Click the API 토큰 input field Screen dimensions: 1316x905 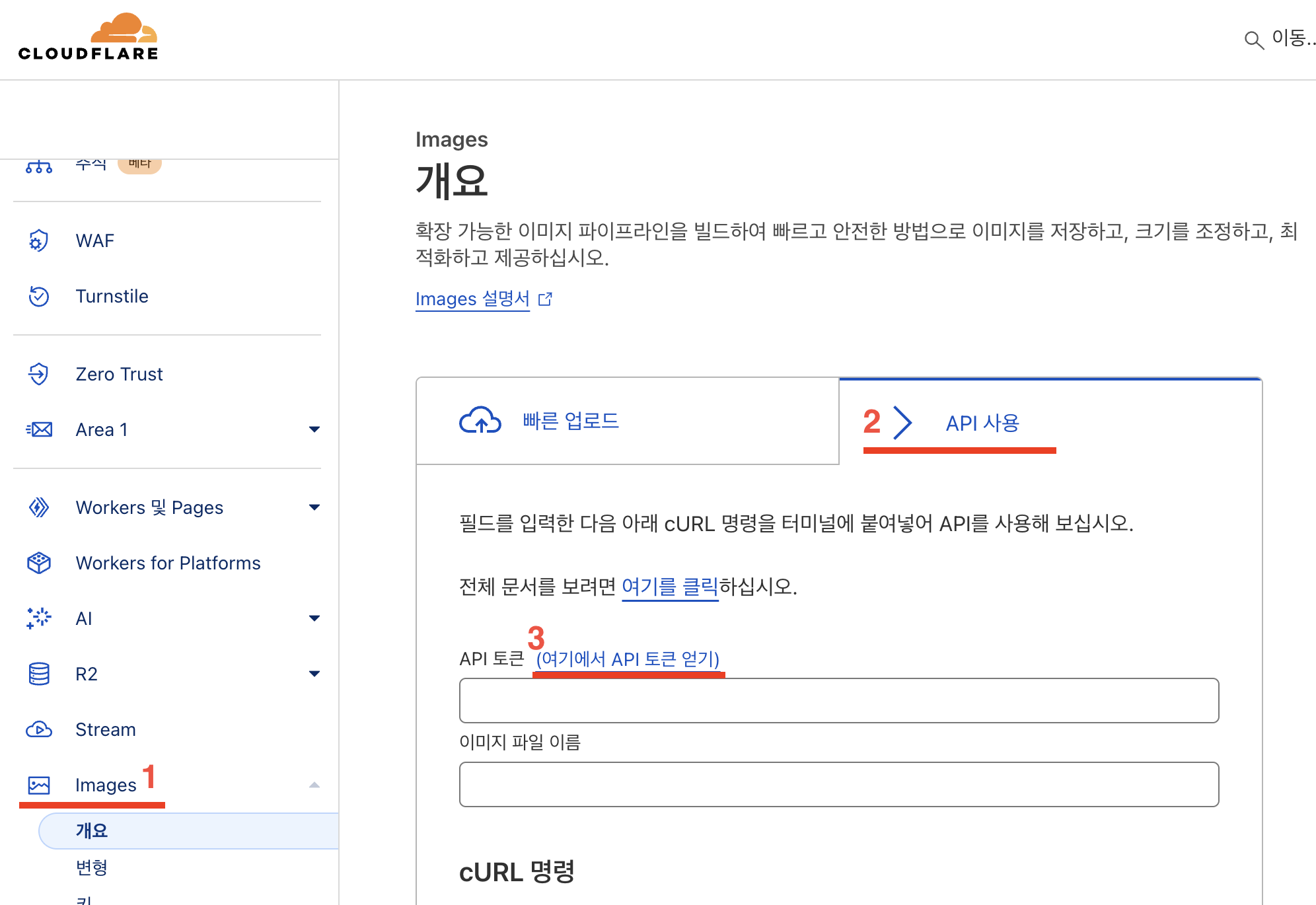(x=838, y=700)
